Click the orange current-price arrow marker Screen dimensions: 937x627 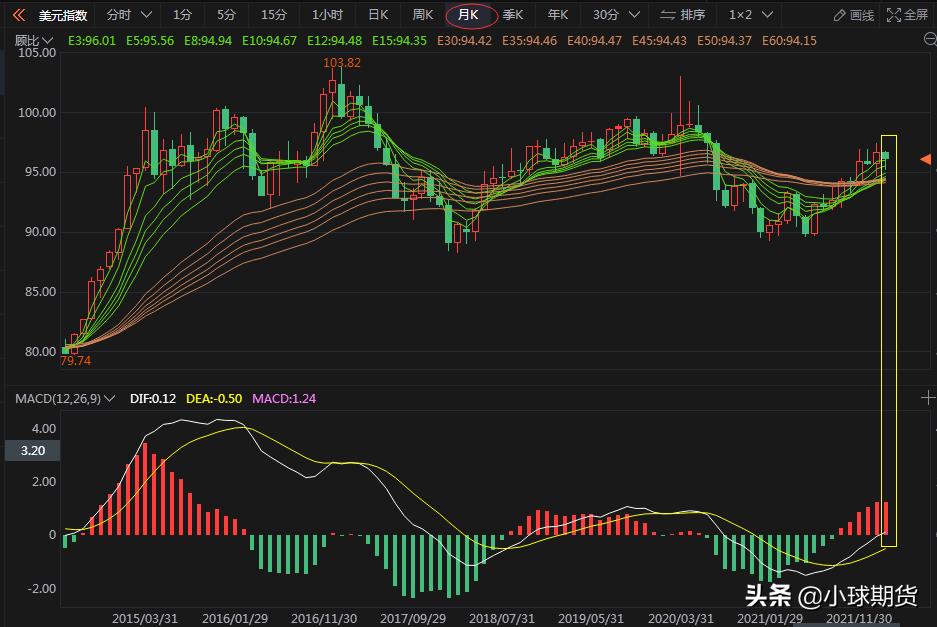[x=926, y=159]
